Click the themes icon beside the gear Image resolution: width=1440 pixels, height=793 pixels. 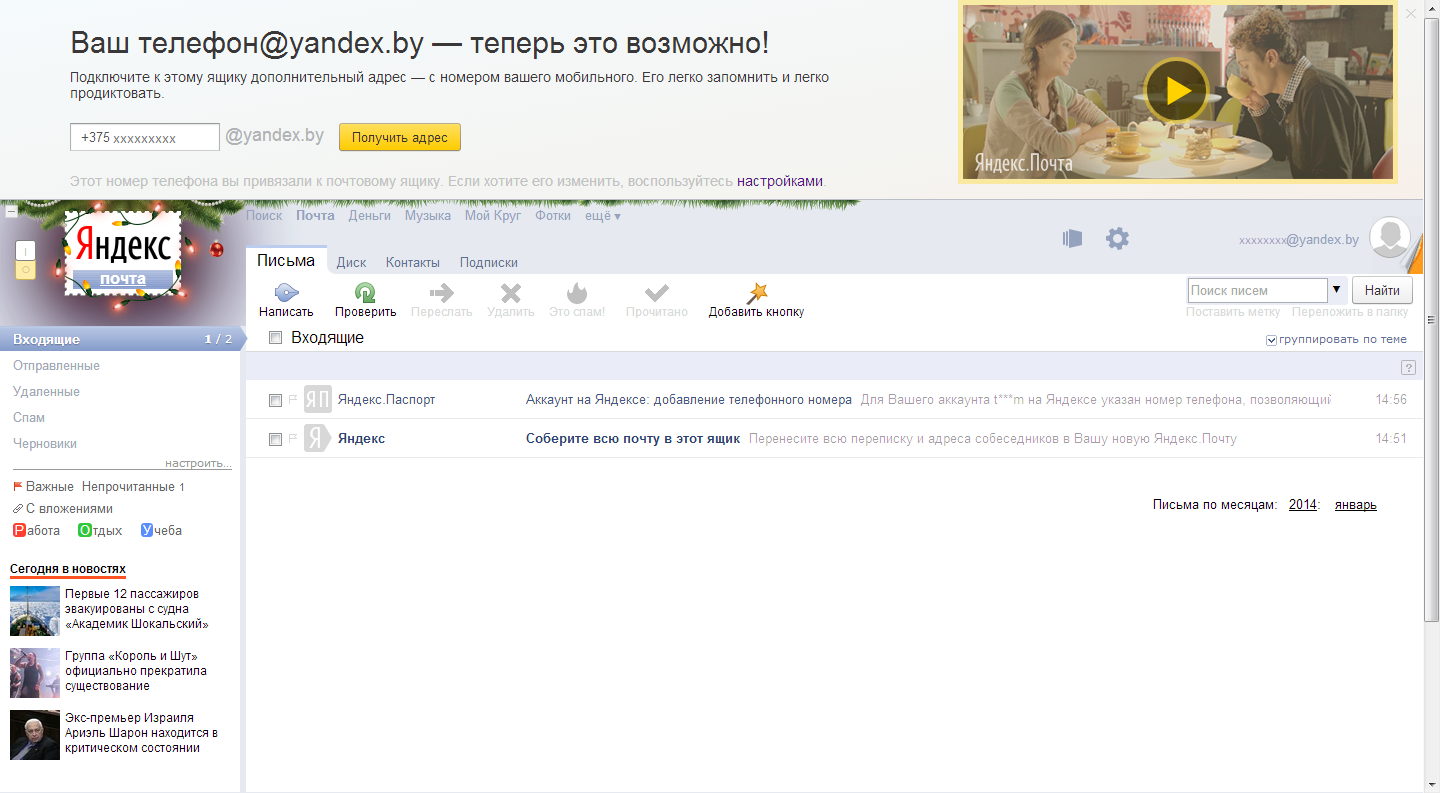pos(1072,239)
